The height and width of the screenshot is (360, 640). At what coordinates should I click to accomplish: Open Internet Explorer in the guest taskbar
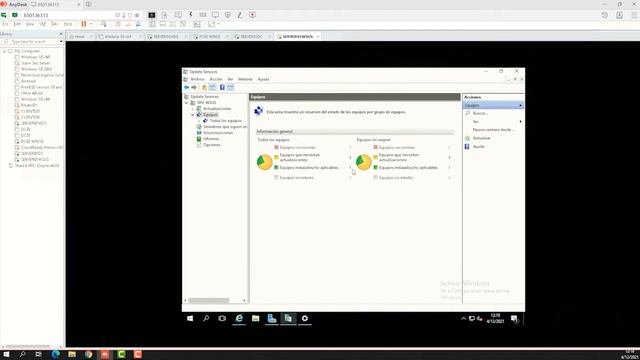click(x=239, y=318)
